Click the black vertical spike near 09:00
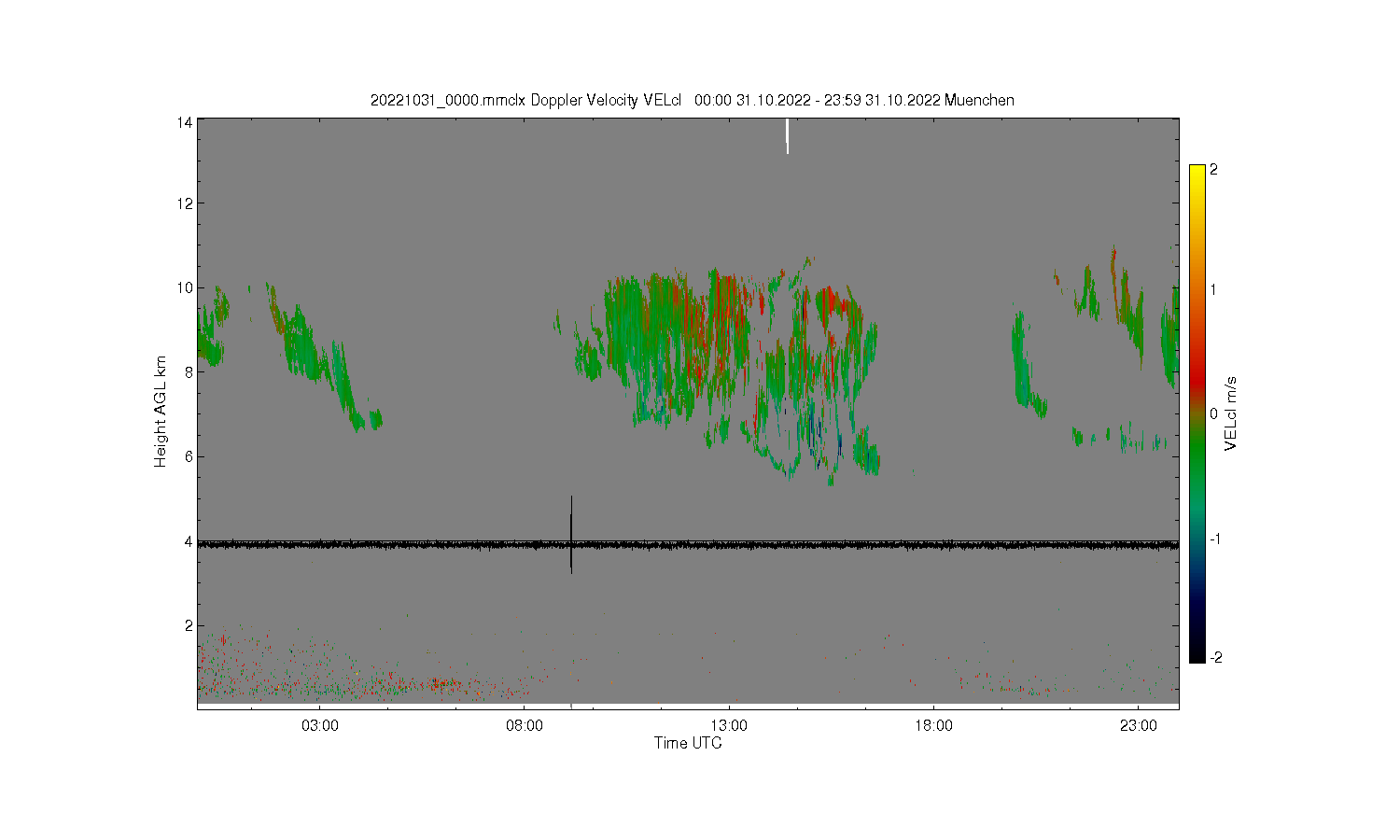The image size is (1400, 840). point(571,534)
